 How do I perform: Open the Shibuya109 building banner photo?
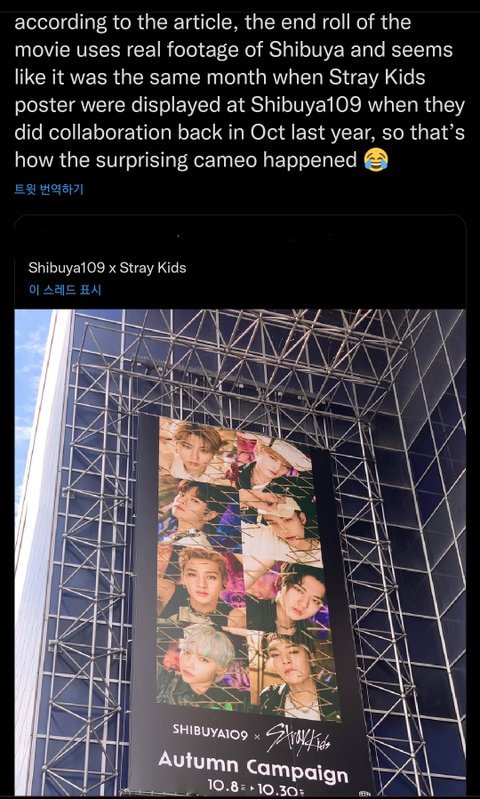click(240, 551)
